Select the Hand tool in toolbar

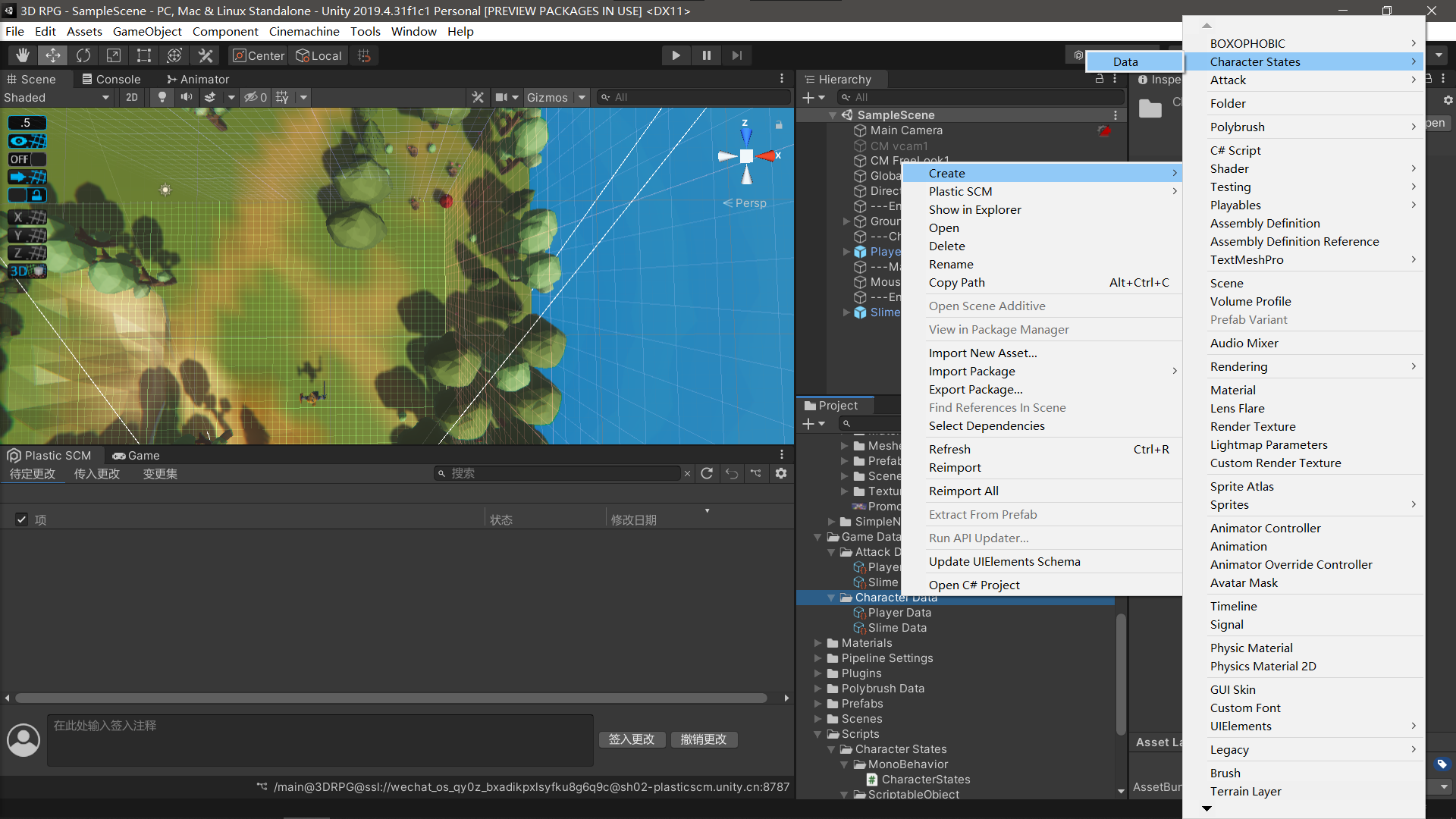tap(23, 55)
